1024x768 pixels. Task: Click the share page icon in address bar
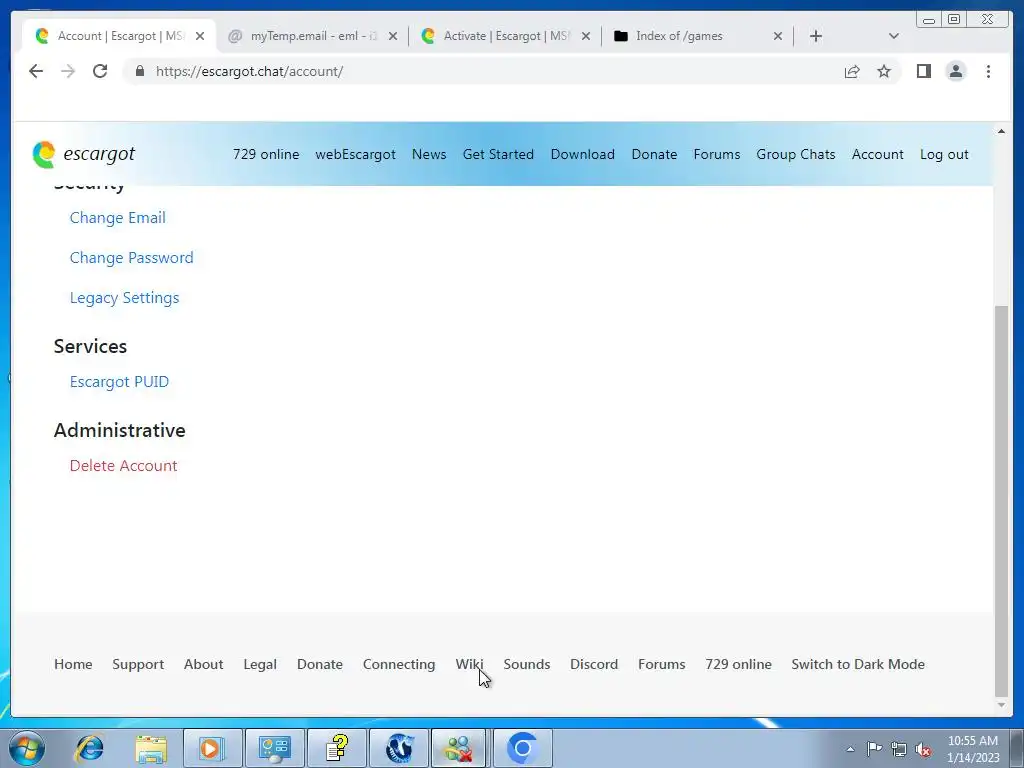(852, 71)
